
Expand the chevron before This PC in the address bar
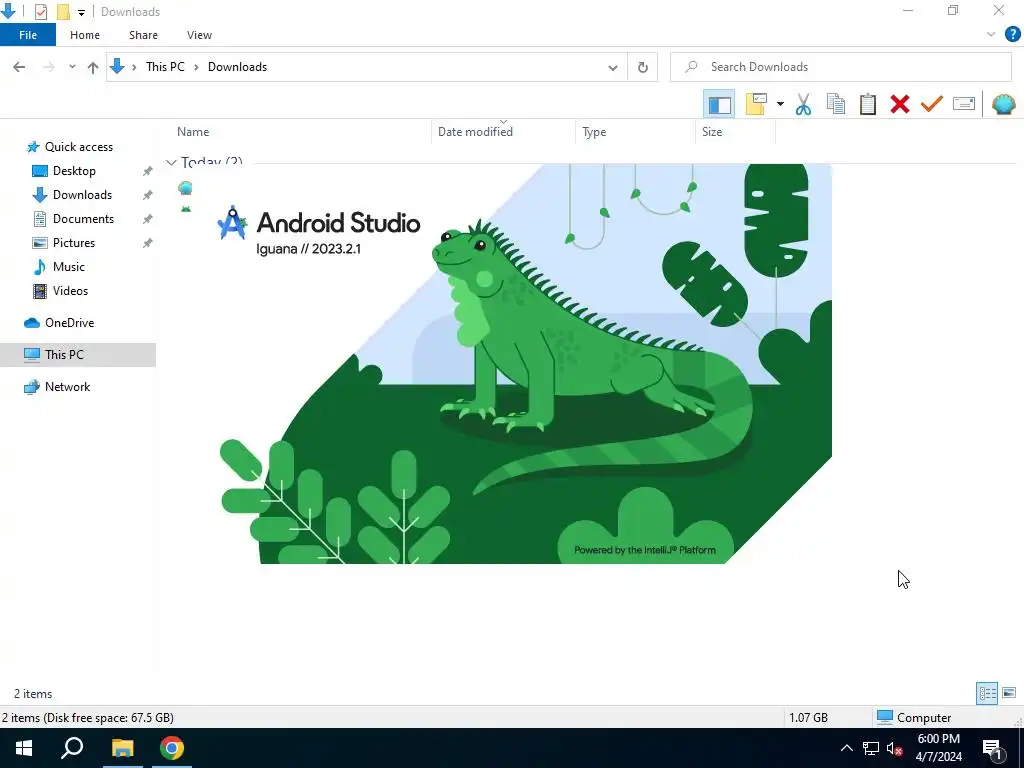[134, 67]
